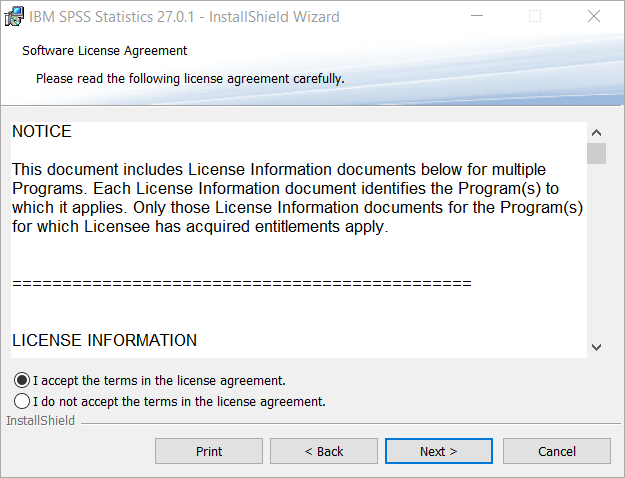Click the license text scroll down arrow
Screen dimensions: 625x478
[x=596, y=347]
